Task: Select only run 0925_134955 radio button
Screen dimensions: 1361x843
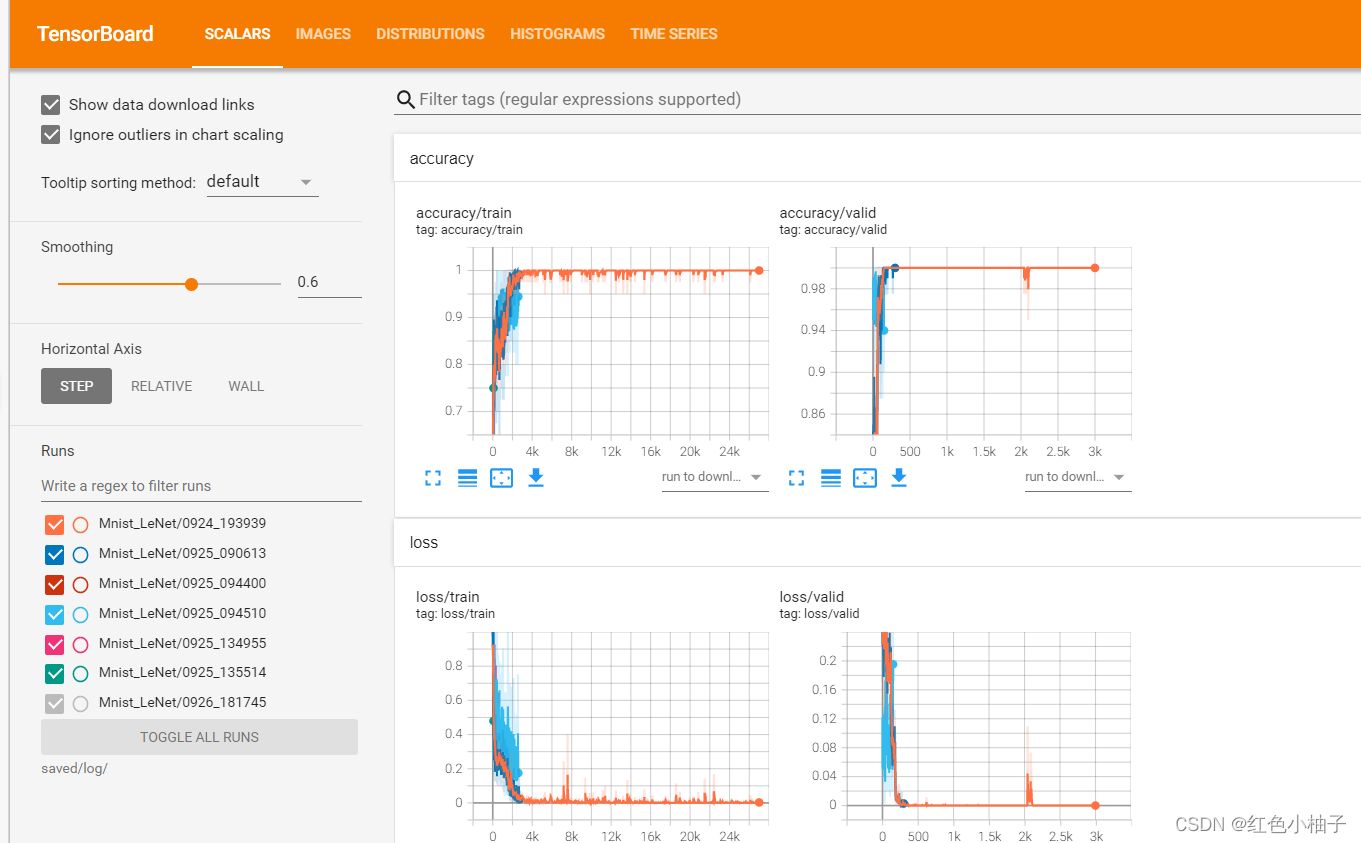Action: point(81,644)
